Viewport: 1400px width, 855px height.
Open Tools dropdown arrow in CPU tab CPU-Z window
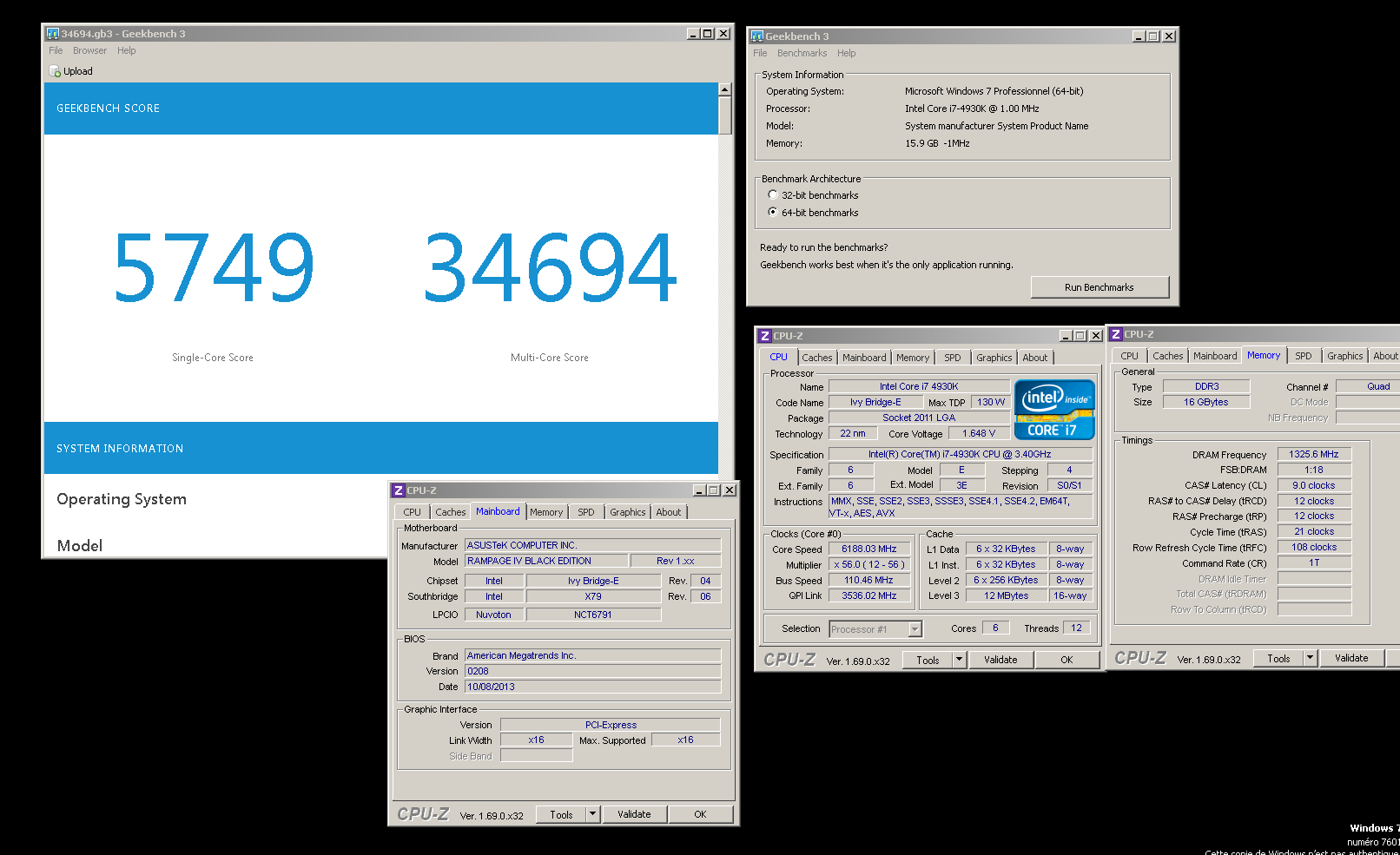coord(960,660)
